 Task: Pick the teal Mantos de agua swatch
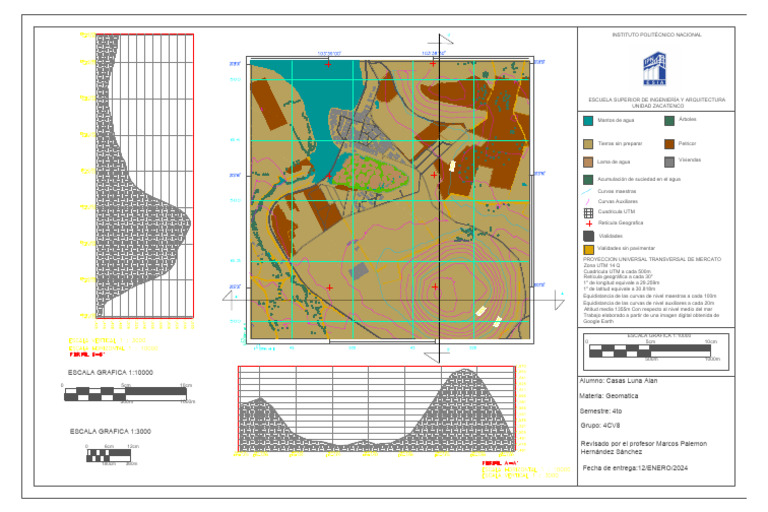(x=588, y=121)
